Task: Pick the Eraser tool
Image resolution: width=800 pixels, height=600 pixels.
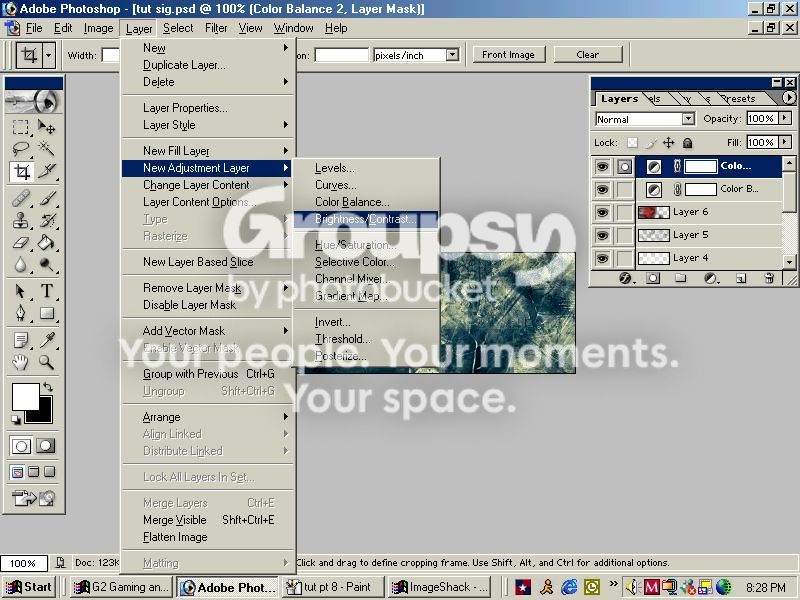Action: coord(20,242)
